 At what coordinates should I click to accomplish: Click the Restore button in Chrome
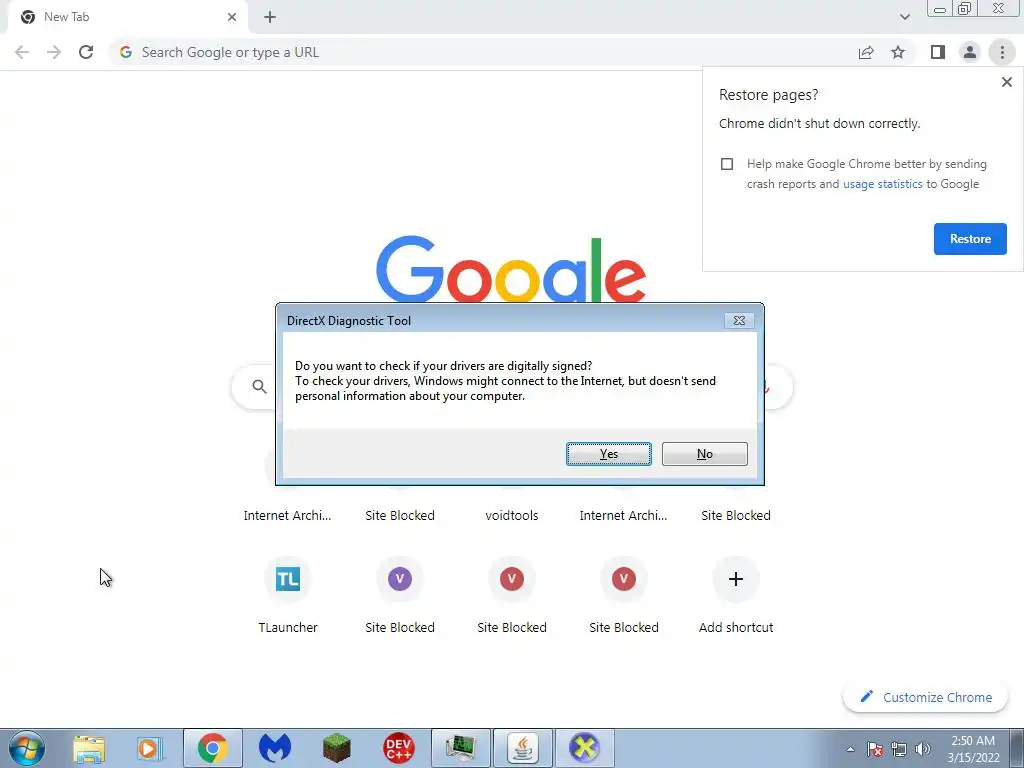tap(970, 239)
